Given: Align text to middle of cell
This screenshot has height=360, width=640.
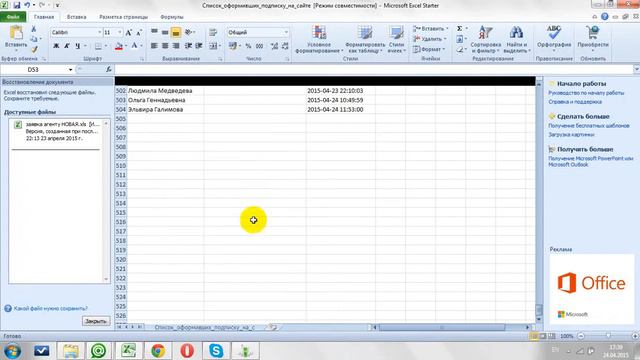Looking at the screenshot, I should [165, 32].
